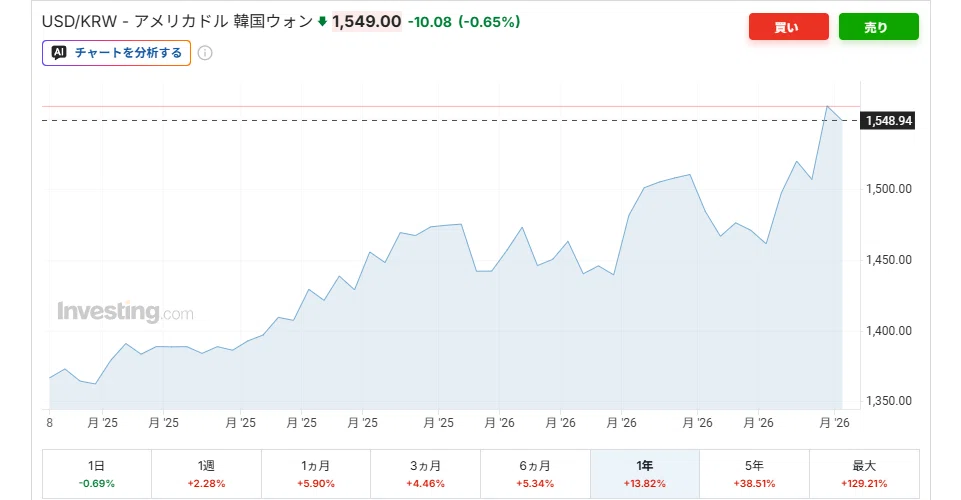This screenshot has width=961, height=500.
Task: Click the green 売り button
Action: [x=879, y=27]
